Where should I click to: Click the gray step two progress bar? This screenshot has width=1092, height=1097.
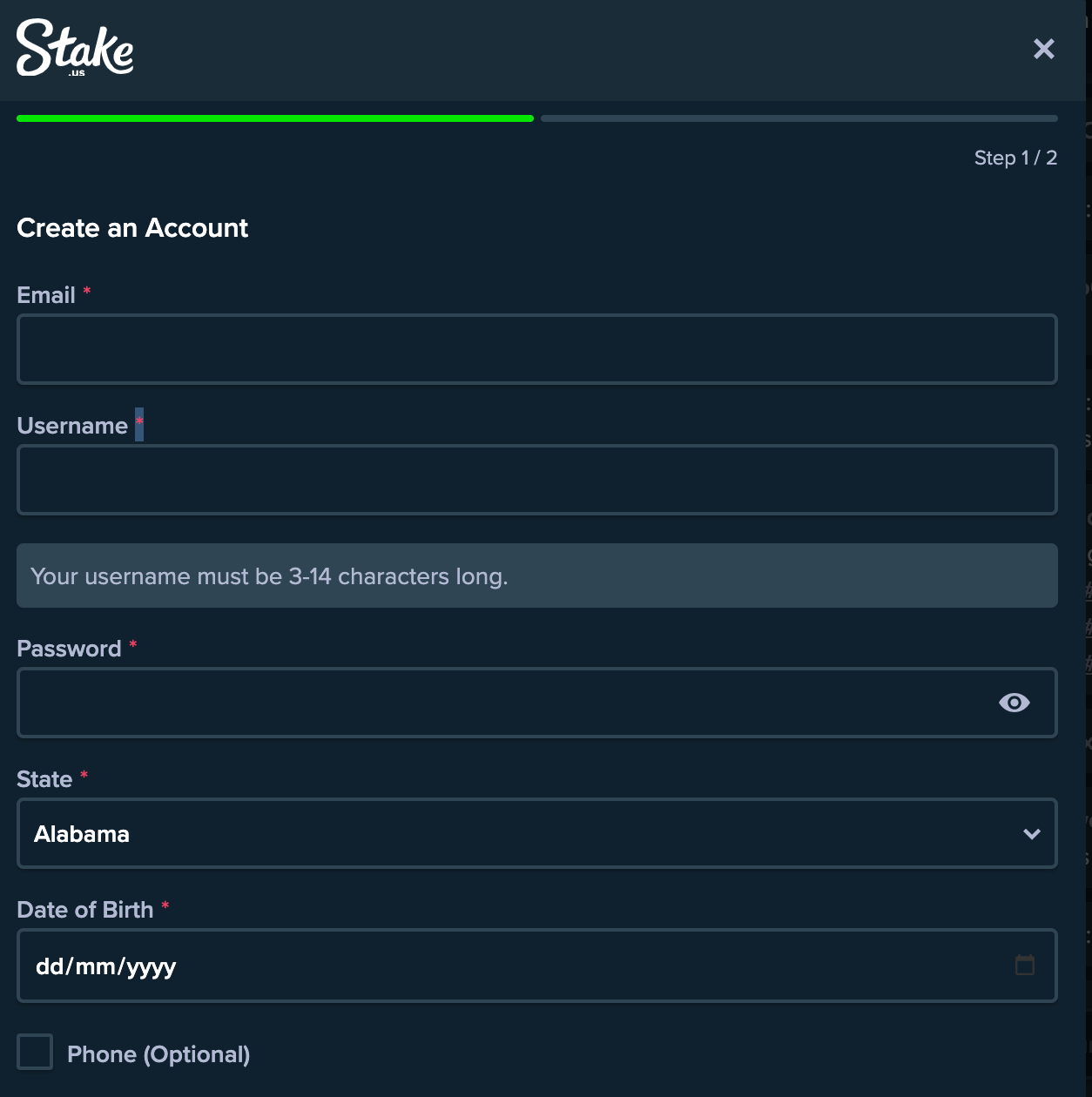click(x=799, y=118)
